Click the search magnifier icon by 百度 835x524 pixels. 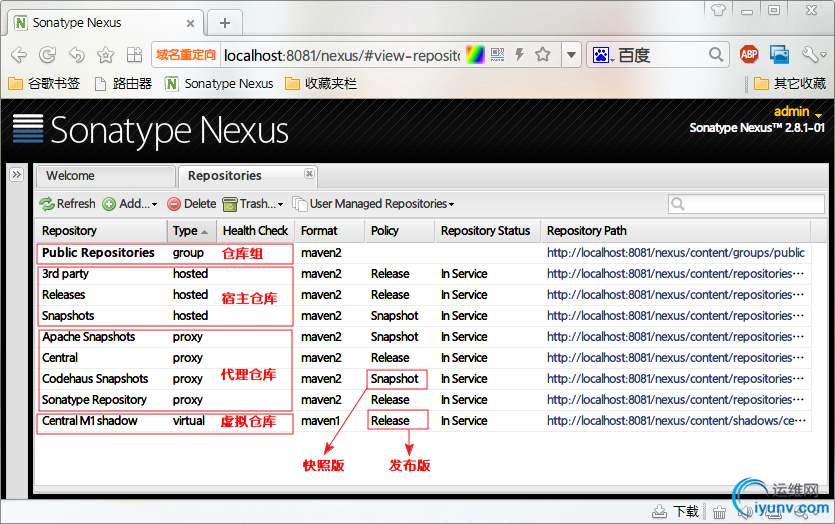click(x=716, y=54)
